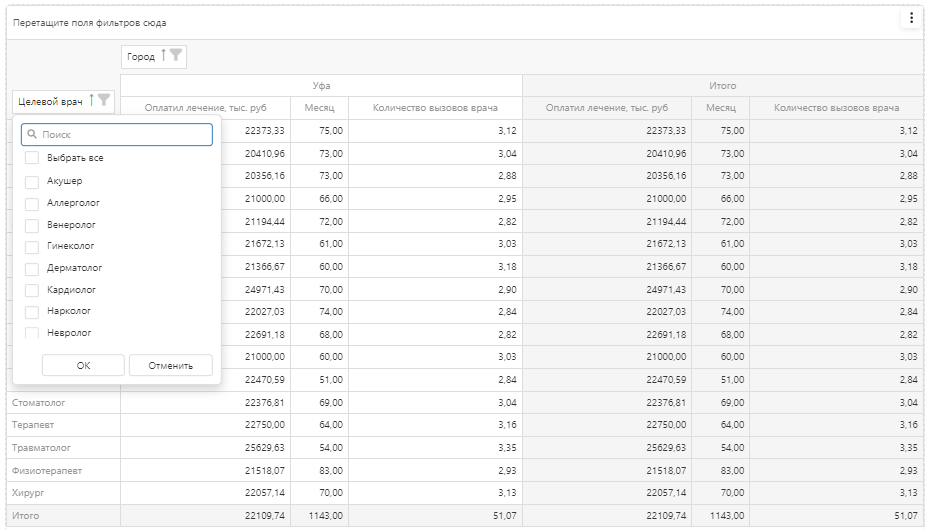
Task: Check the Выбрать все checkbox
Action: 32,158
